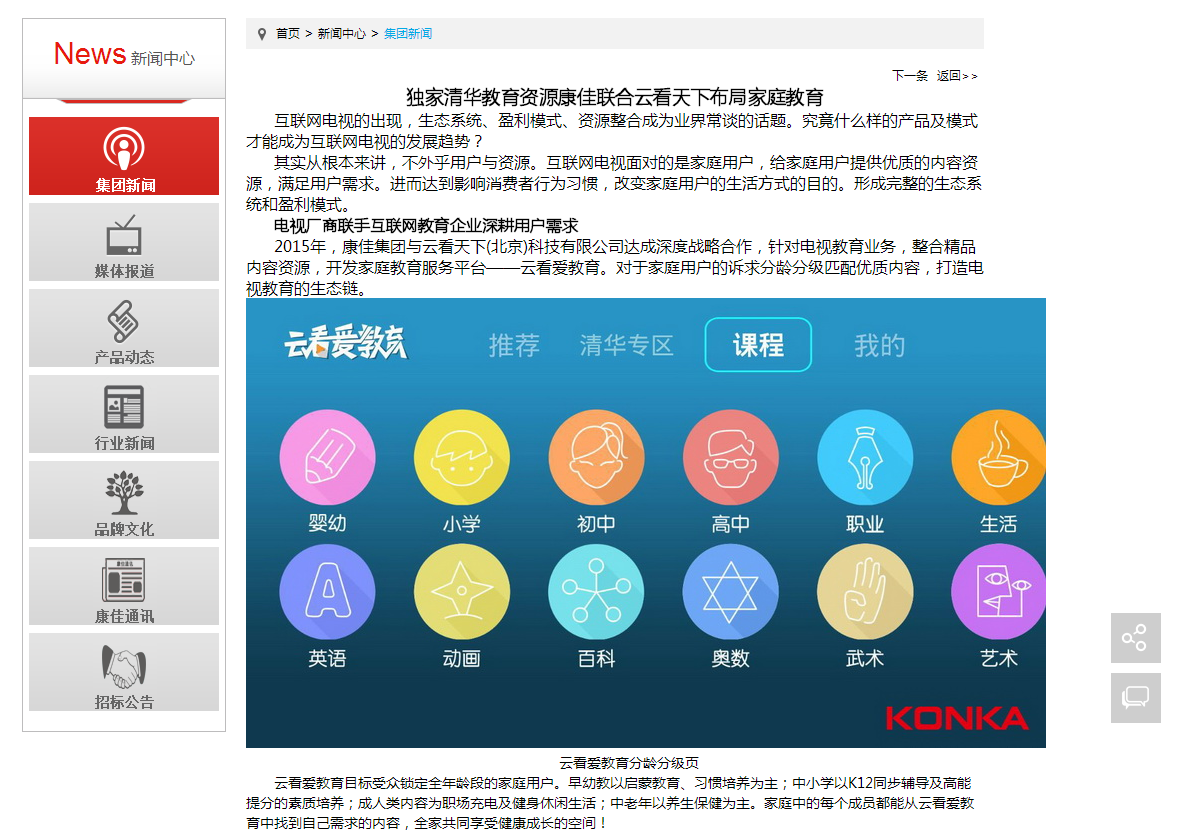
Task: Select the 武术 hand icon
Action: click(865, 592)
